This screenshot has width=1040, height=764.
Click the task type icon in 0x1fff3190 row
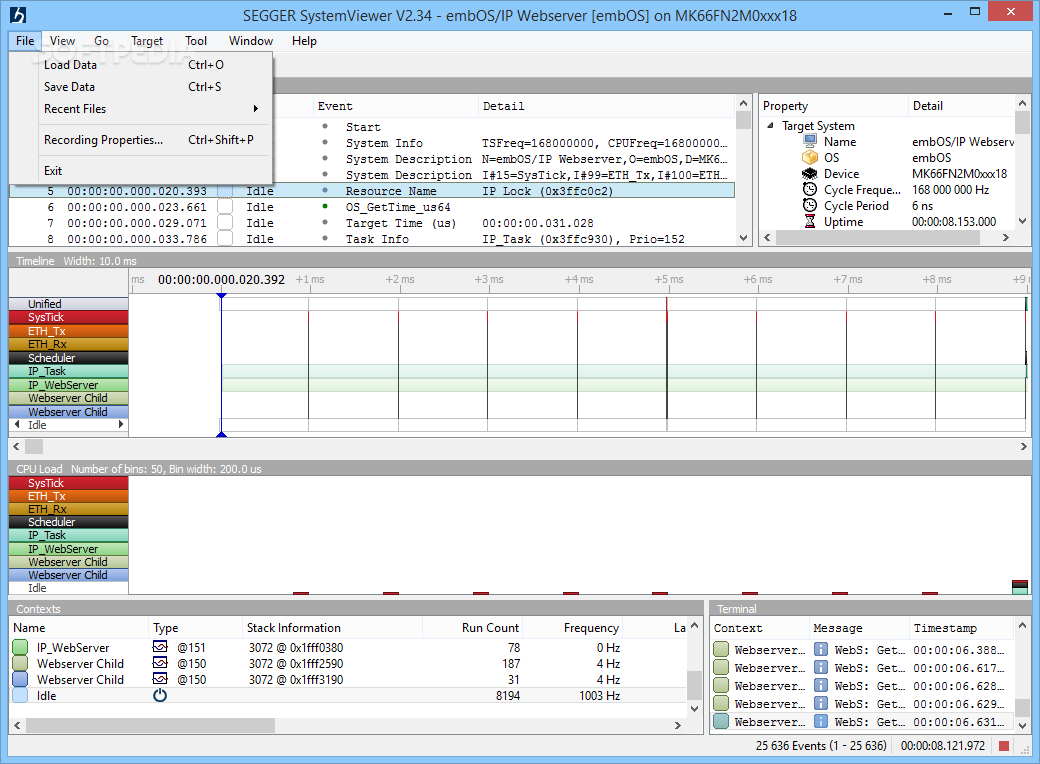[160, 678]
